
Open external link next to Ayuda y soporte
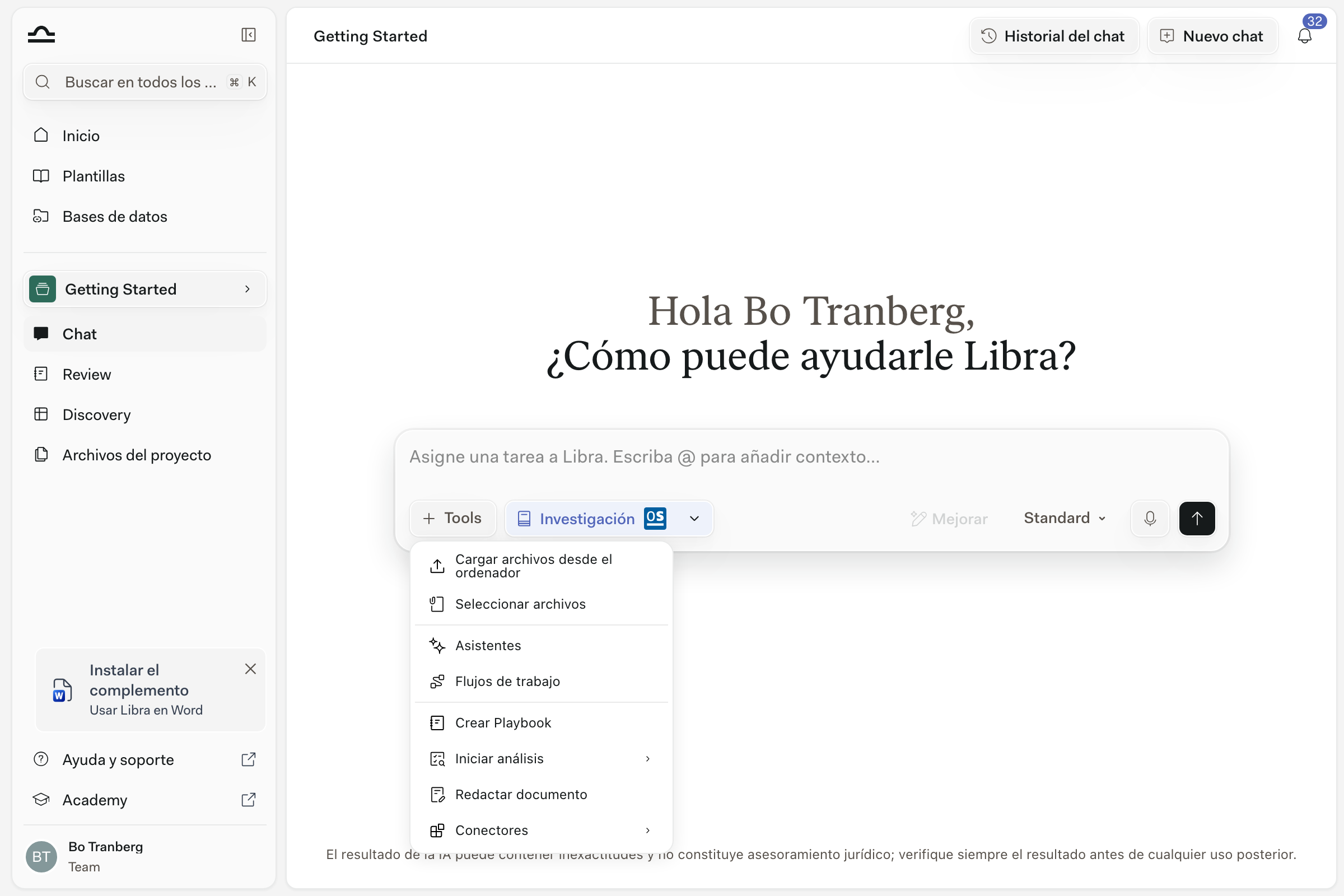point(249,759)
